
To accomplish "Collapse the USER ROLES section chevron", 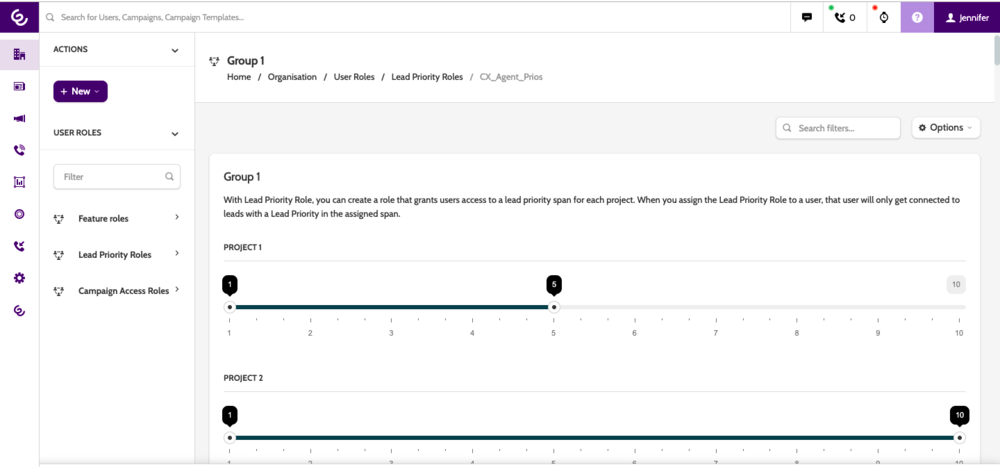I will (x=175, y=134).
